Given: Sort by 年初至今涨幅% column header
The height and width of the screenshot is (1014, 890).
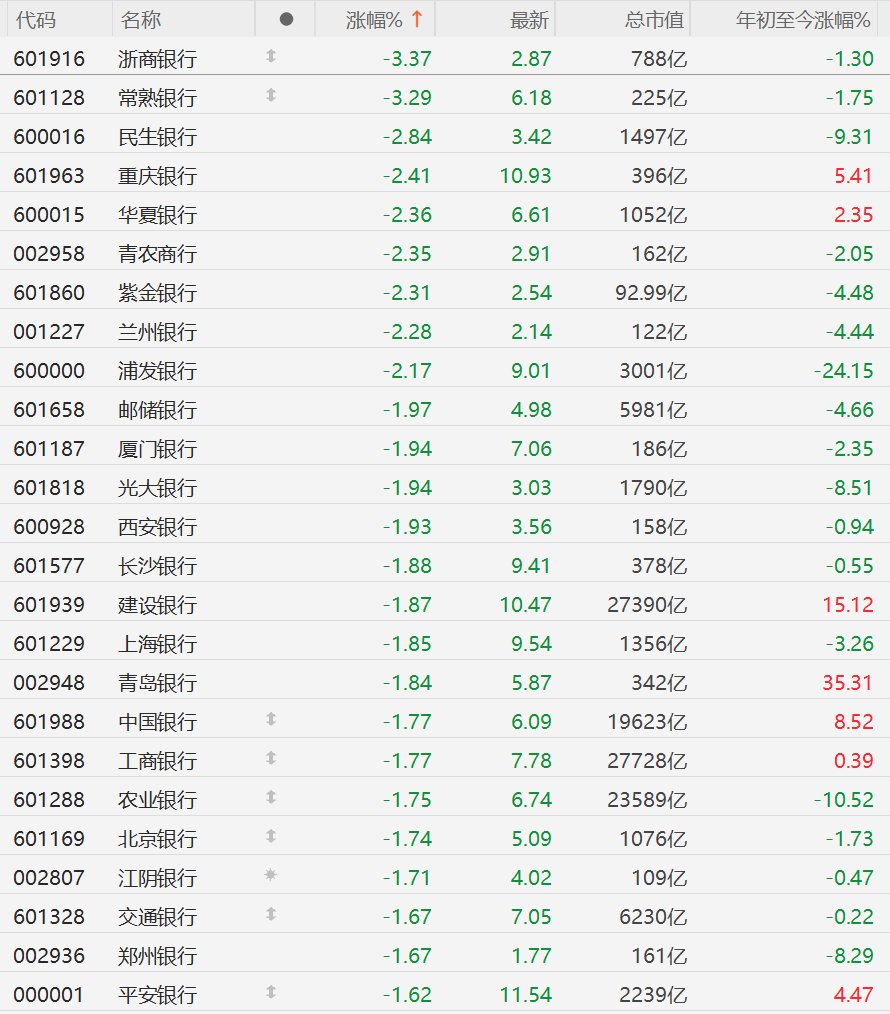Looking at the screenshot, I should [803, 20].
